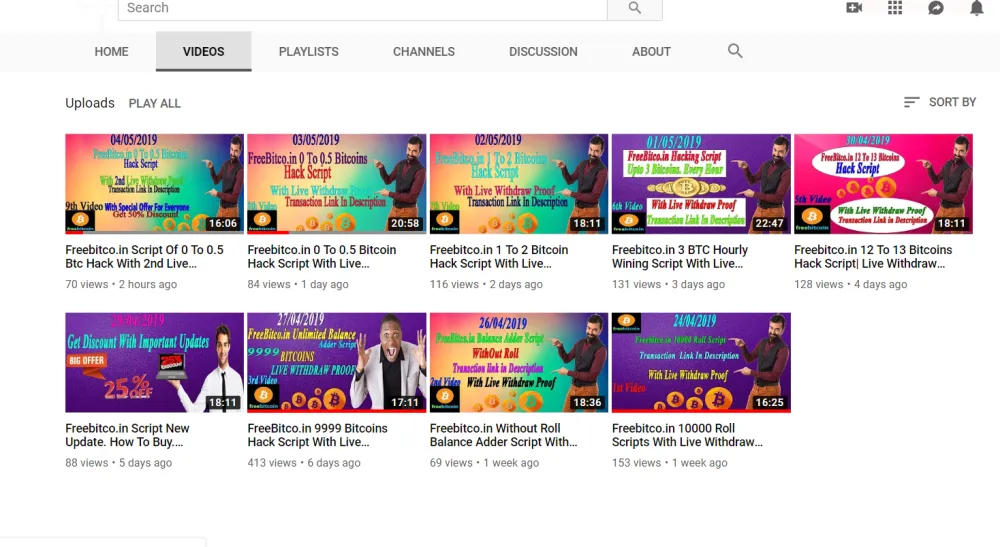
Task: Open the 25% OFF discount thumbnail
Action: point(154,362)
